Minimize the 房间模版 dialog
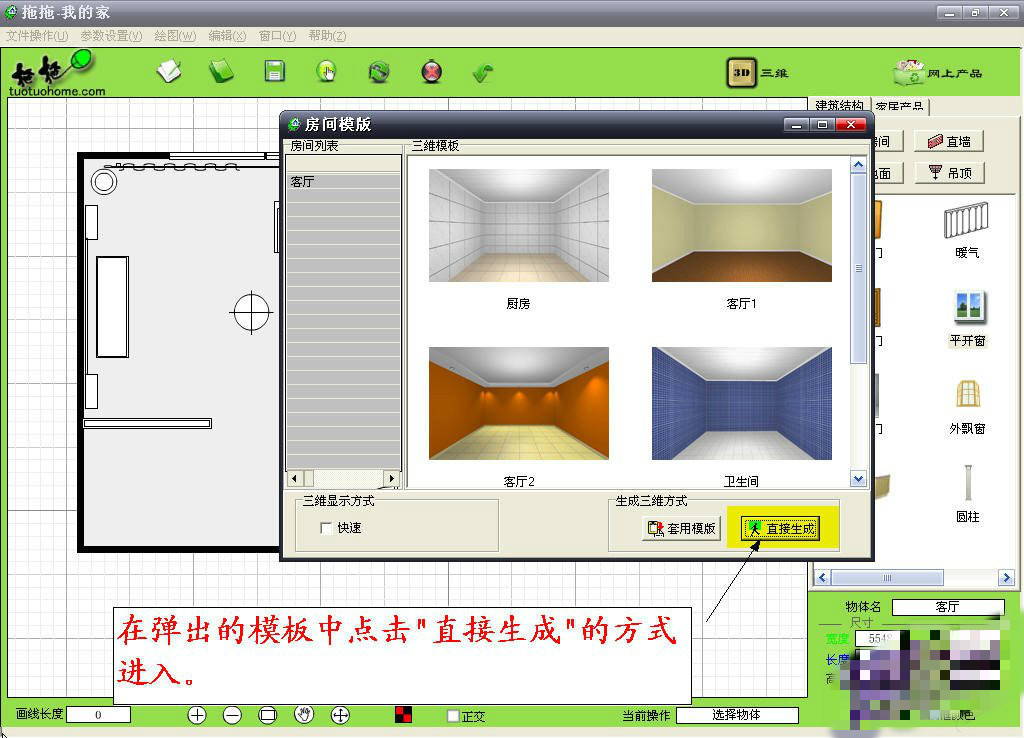The image size is (1024, 738). (796, 124)
